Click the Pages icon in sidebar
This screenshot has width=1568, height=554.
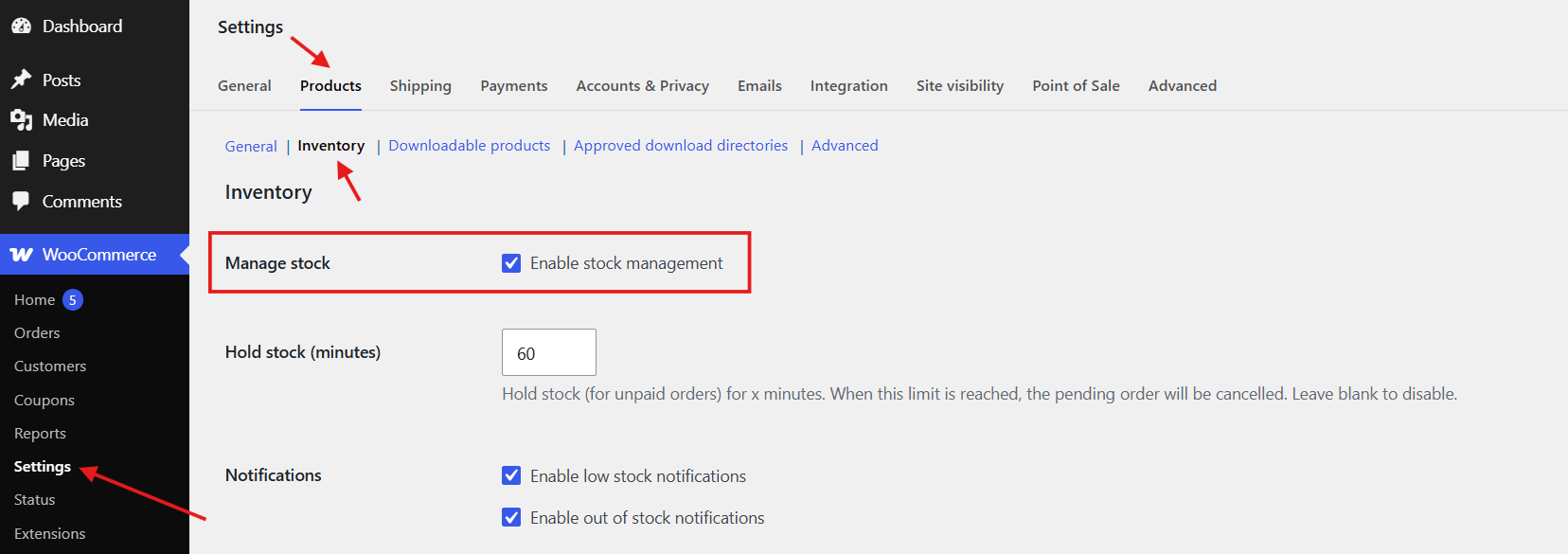pyautogui.click(x=21, y=161)
